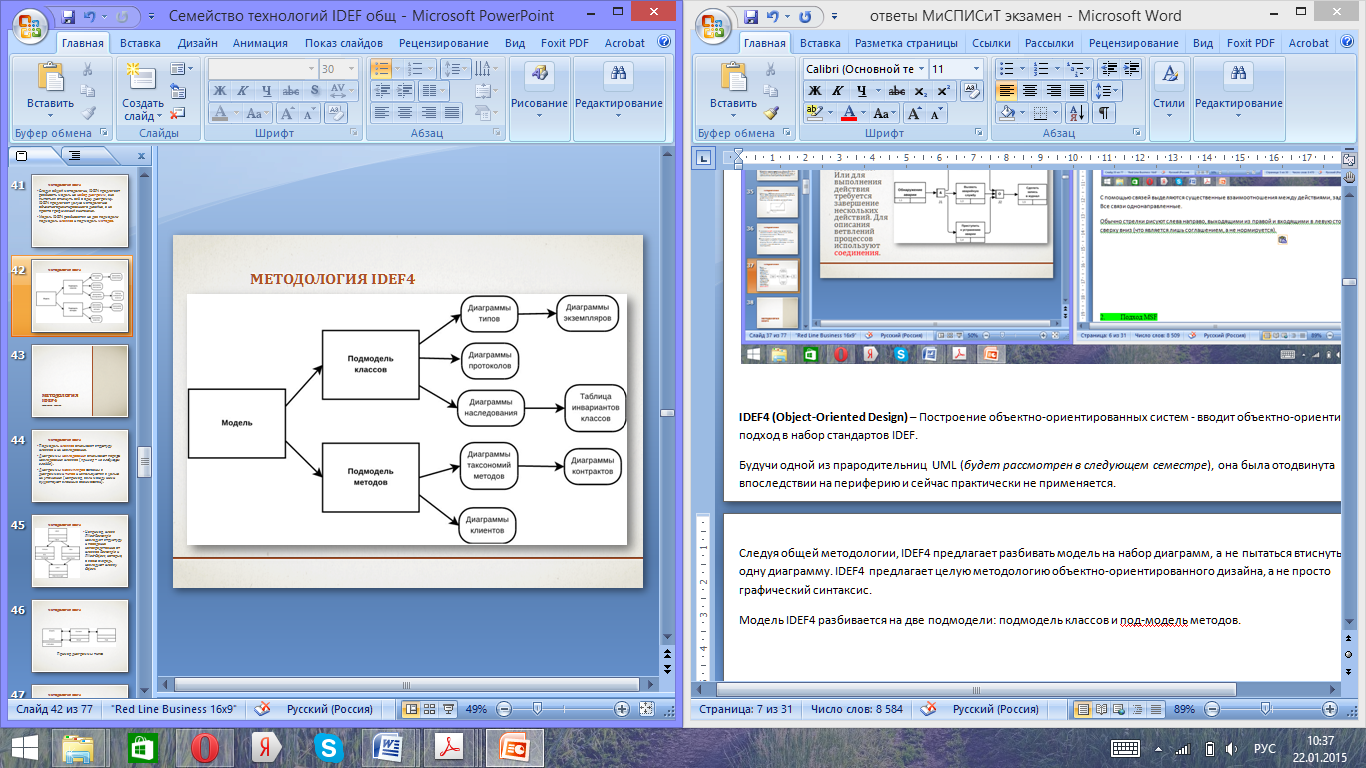Toggle bold (Ж) in the Word ribbon

click(815, 91)
